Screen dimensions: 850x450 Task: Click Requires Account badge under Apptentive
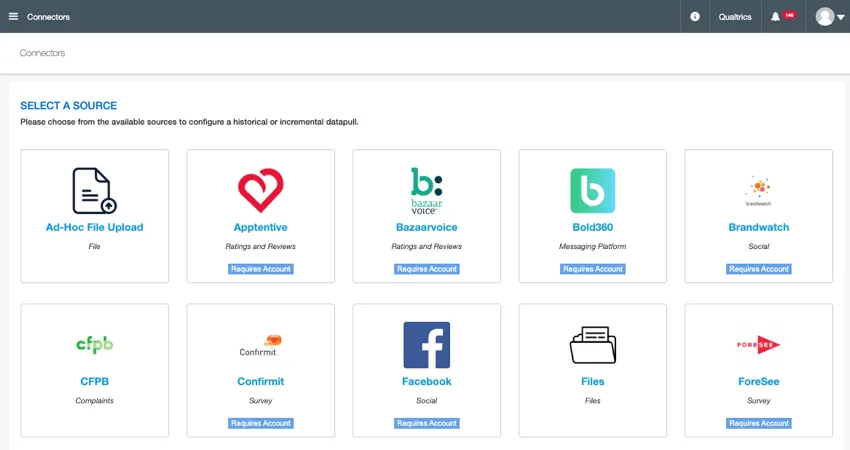point(260,269)
